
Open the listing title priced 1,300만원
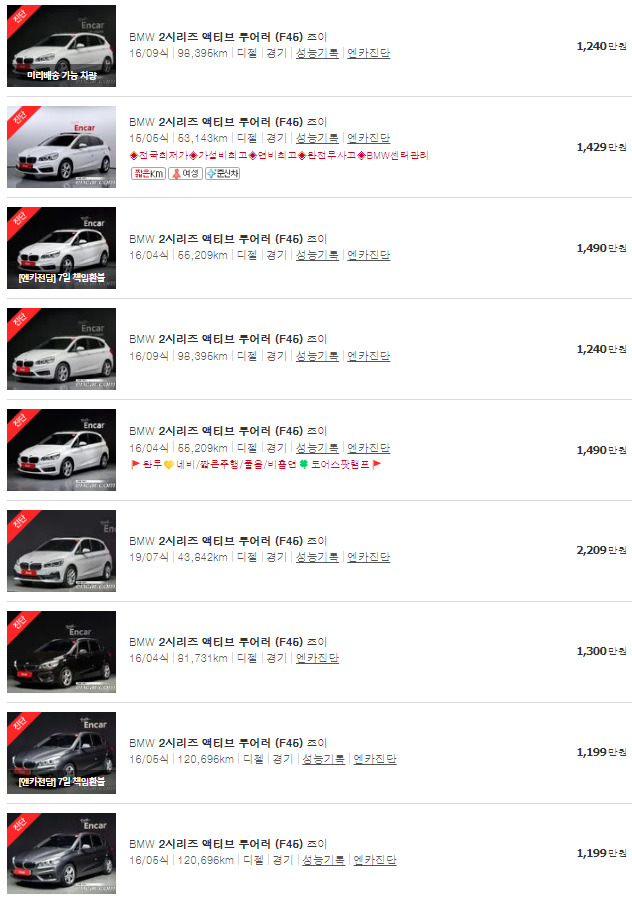pos(228,642)
